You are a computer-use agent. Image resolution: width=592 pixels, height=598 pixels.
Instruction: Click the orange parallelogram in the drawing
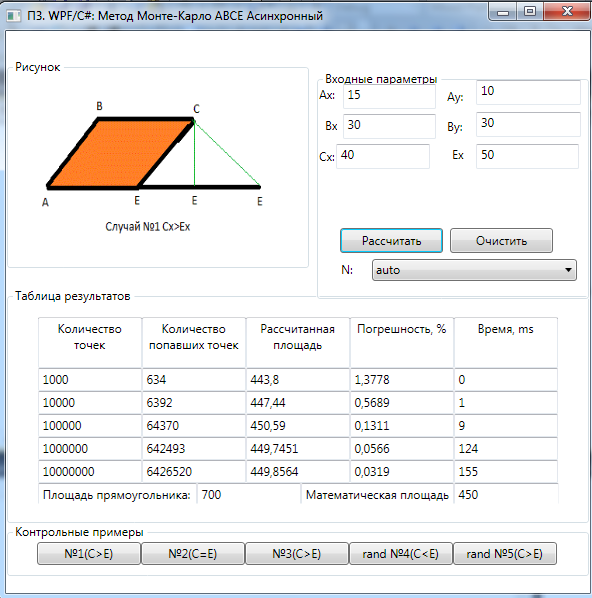click(x=120, y=154)
